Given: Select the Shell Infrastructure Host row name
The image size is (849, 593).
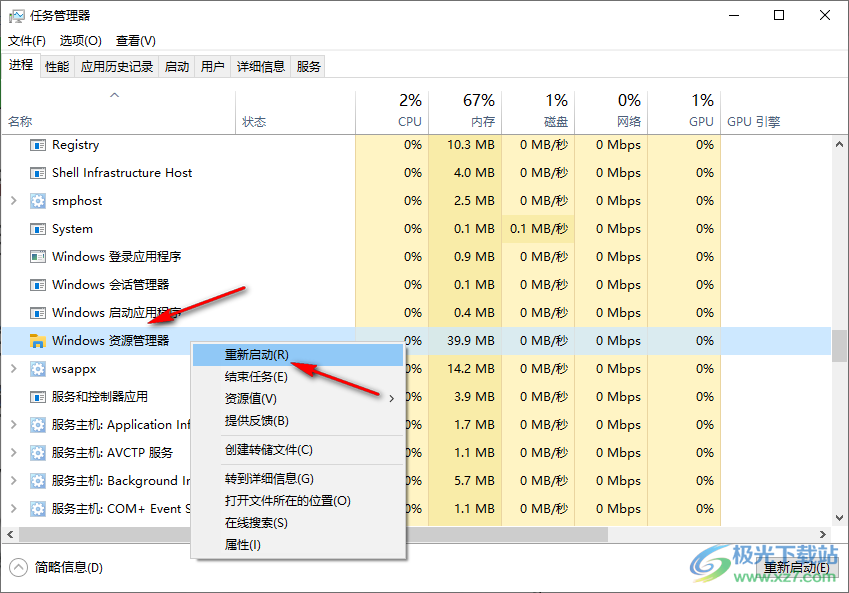Looking at the screenshot, I should point(122,173).
